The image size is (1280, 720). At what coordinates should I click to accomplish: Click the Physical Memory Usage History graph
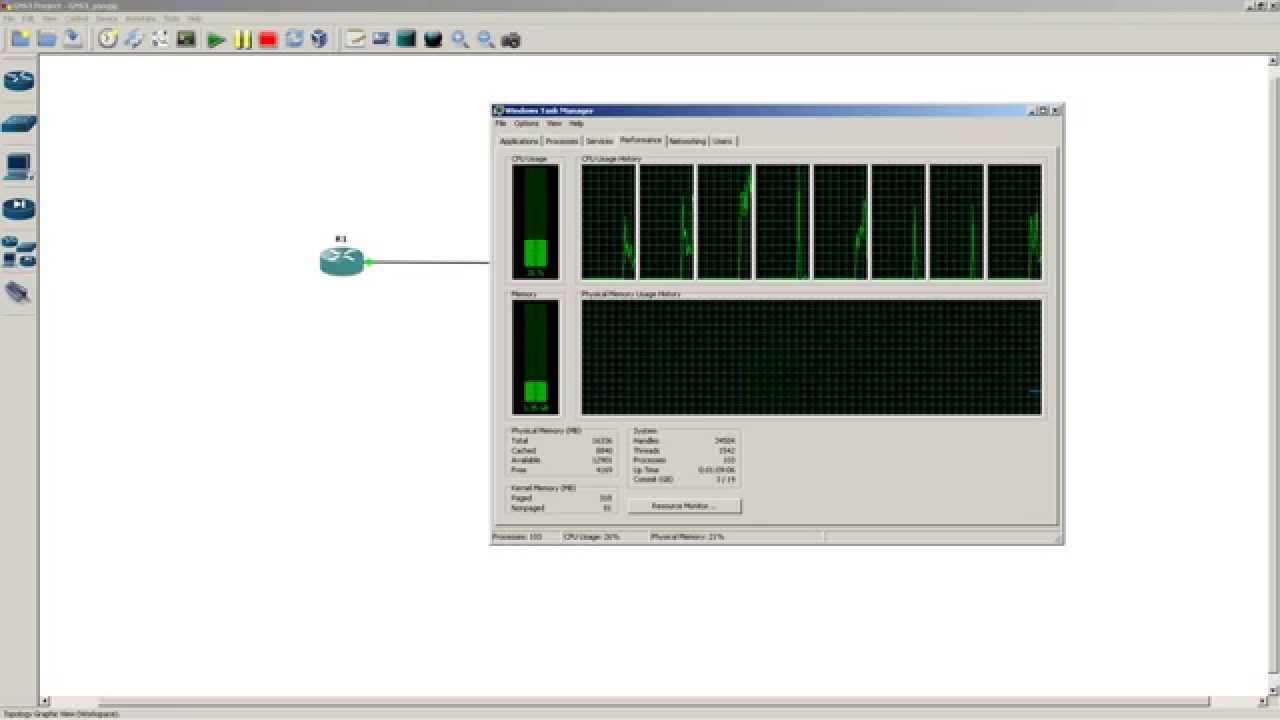pos(811,357)
